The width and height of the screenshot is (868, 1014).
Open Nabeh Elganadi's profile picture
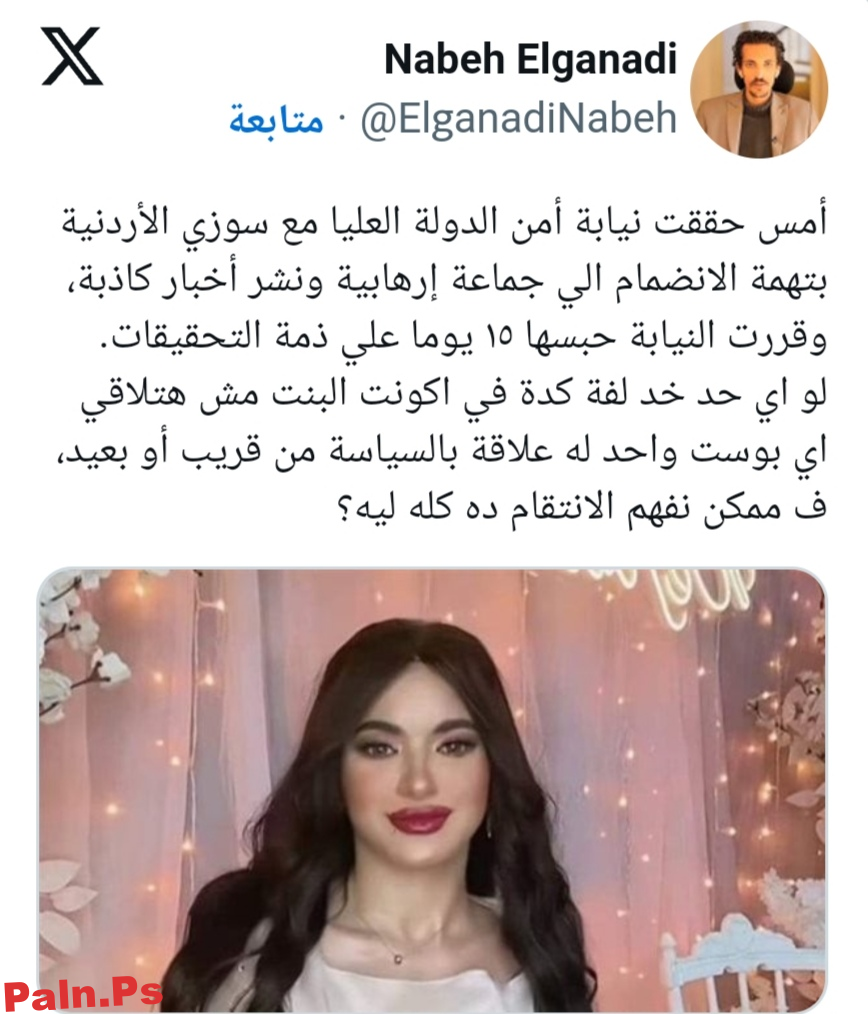pyautogui.click(x=759, y=89)
